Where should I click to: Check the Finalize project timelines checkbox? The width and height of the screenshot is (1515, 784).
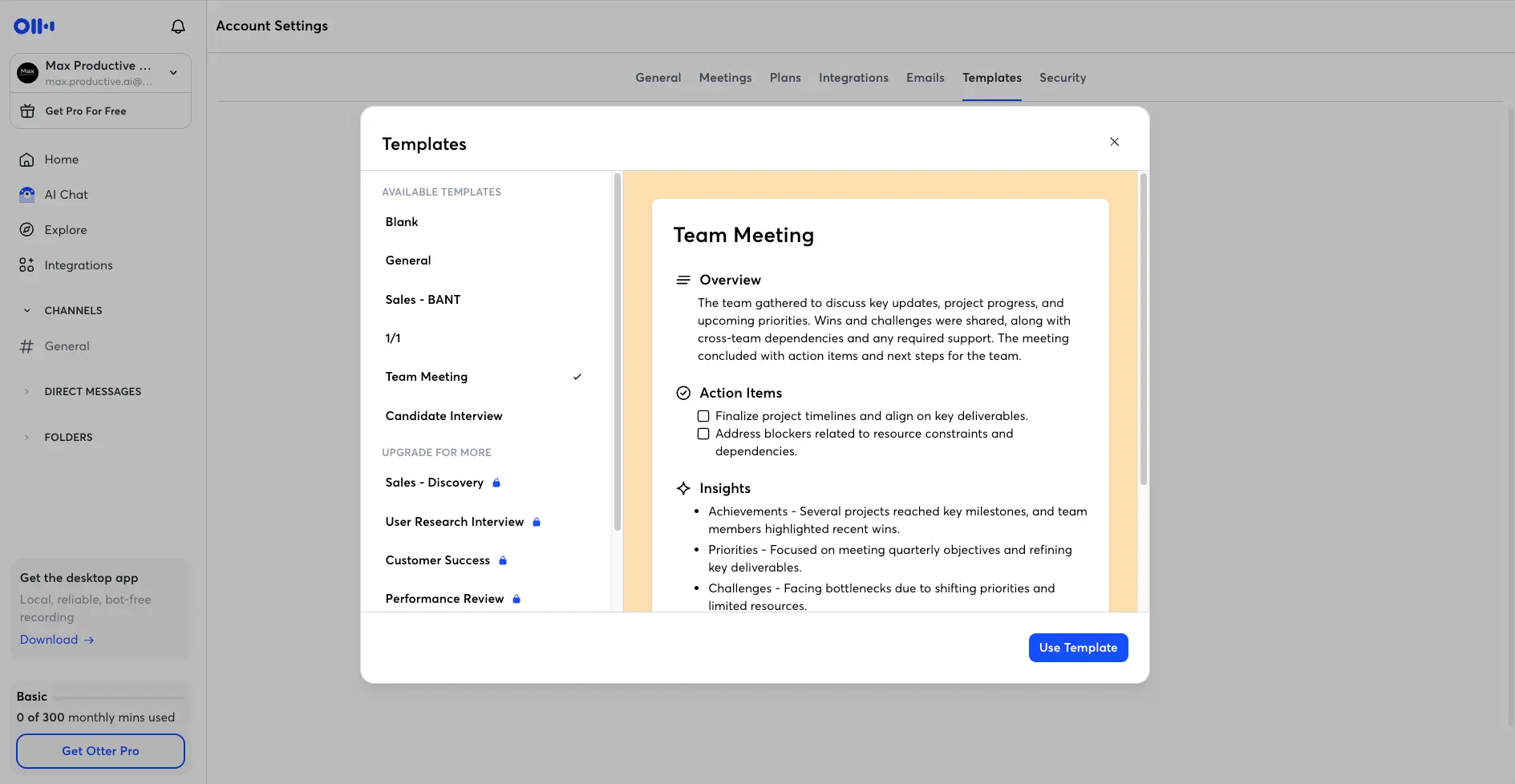click(x=703, y=416)
